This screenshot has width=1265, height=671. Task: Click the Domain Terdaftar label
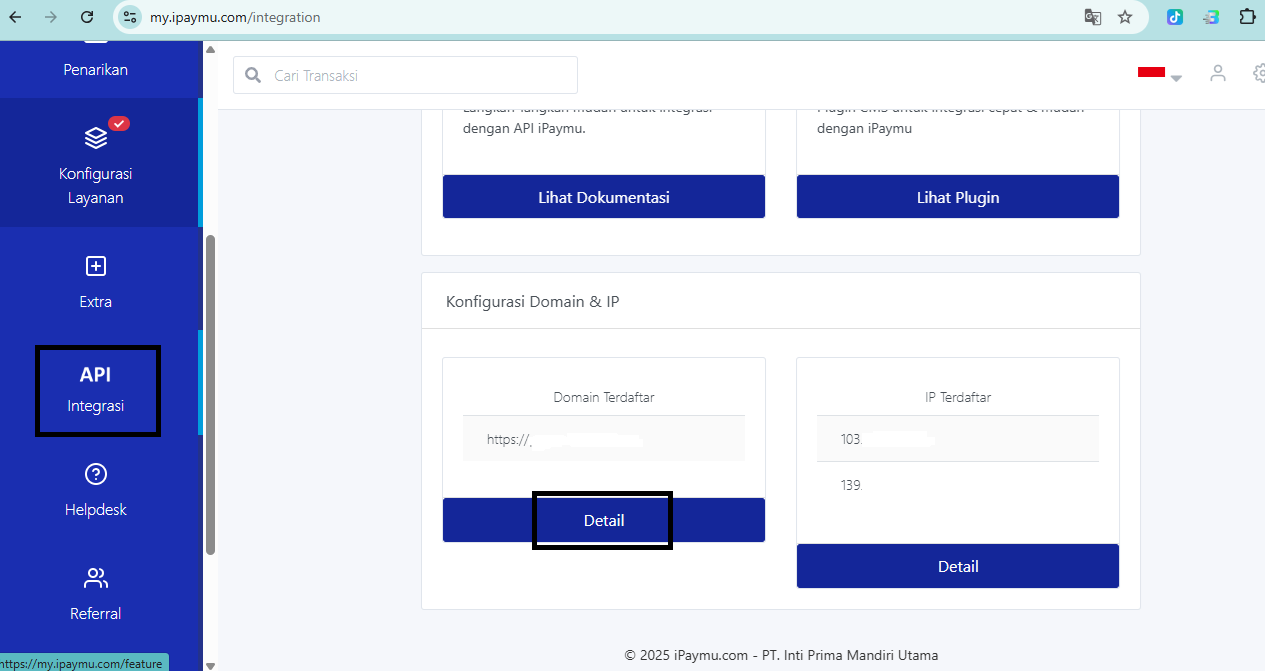(x=604, y=397)
